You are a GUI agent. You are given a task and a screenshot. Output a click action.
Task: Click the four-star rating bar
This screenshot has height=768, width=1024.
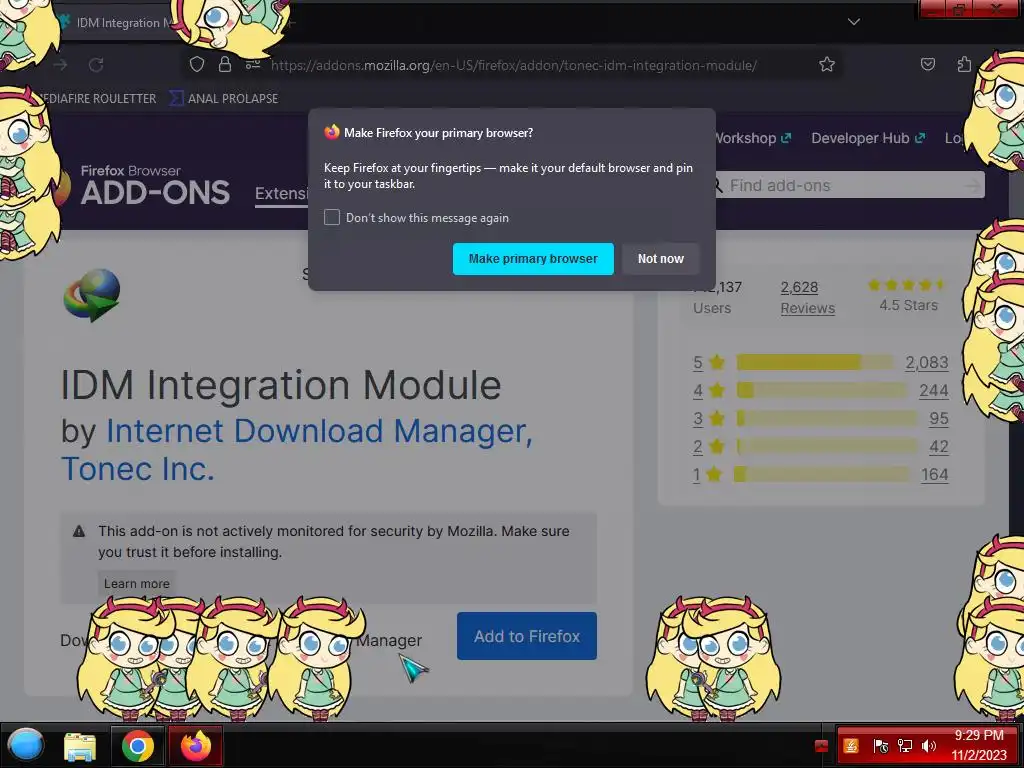[x=822, y=391]
